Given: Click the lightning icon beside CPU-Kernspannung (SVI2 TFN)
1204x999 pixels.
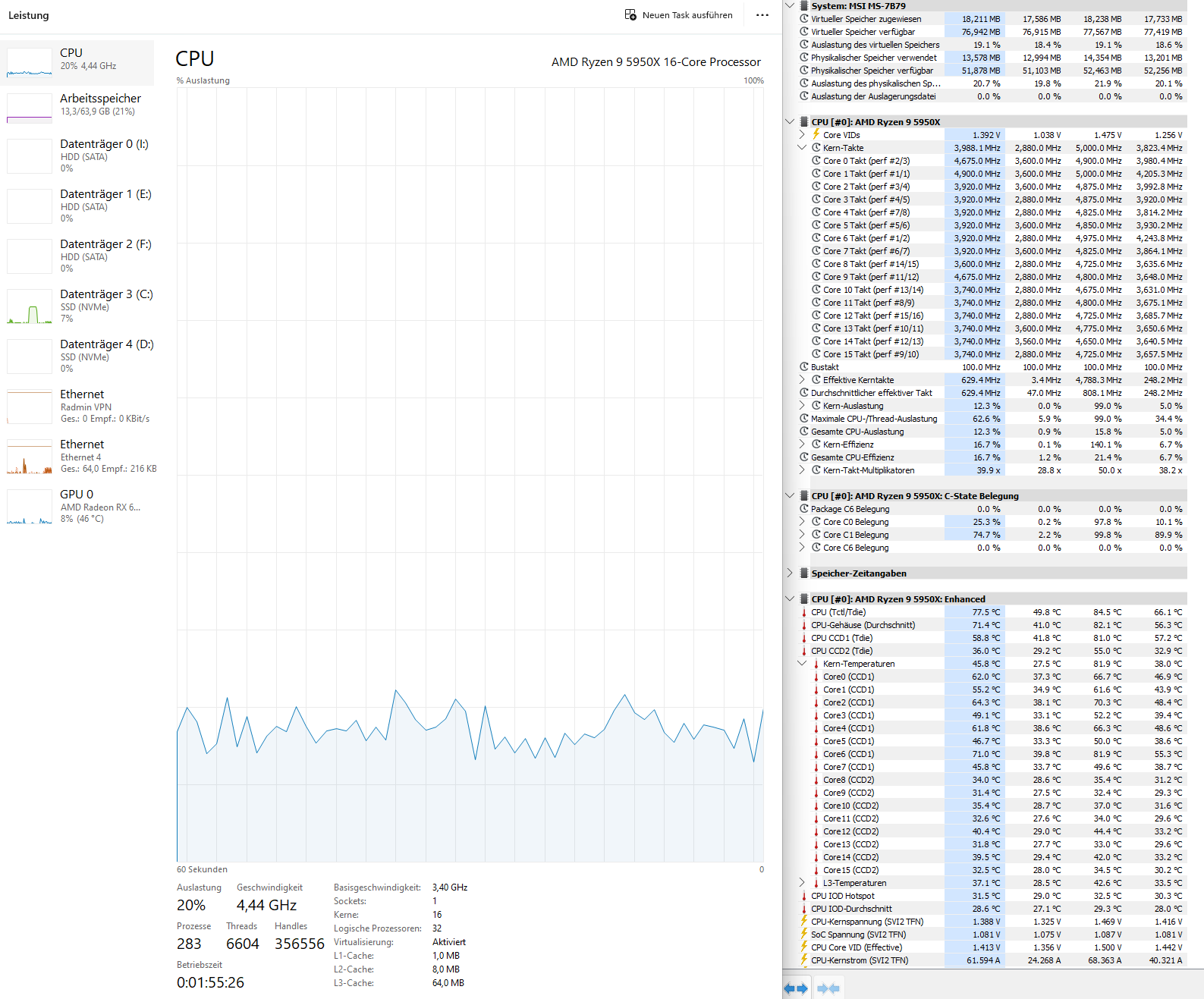Looking at the screenshot, I should [x=804, y=922].
